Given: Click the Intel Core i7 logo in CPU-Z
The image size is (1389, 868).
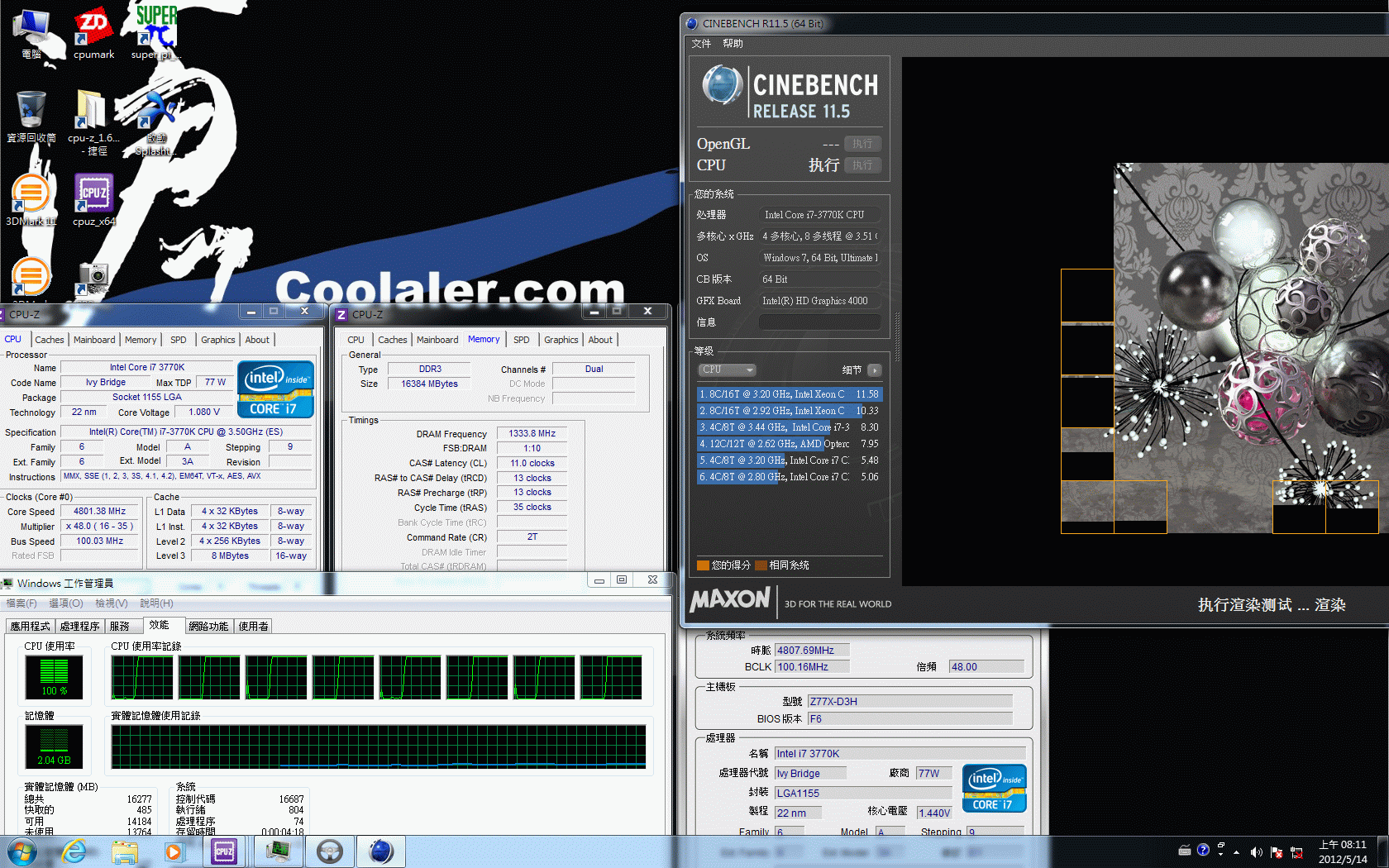Looking at the screenshot, I should [x=275, y=389].
